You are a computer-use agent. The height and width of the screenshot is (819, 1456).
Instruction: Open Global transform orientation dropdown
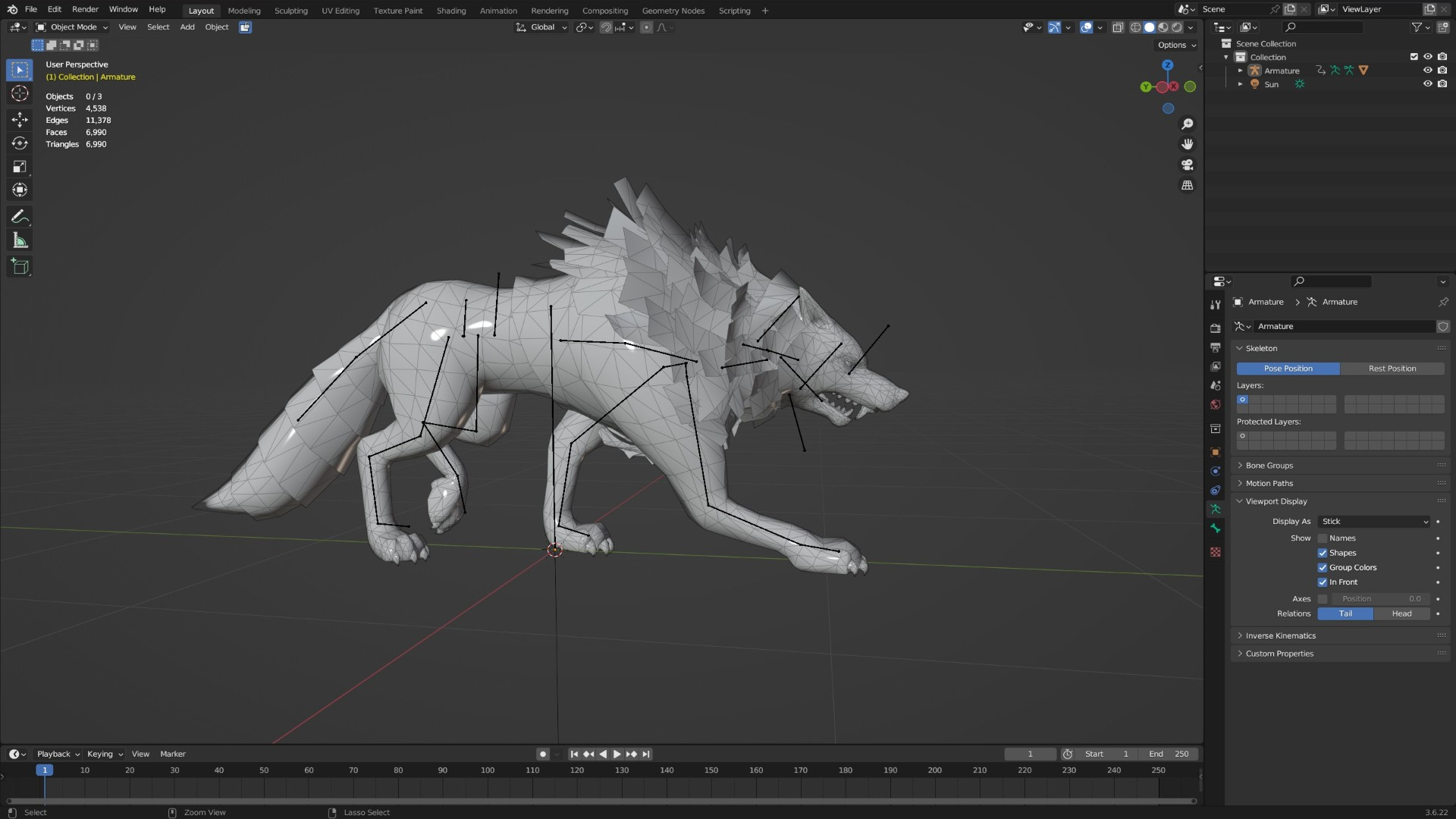pos(541,27)
